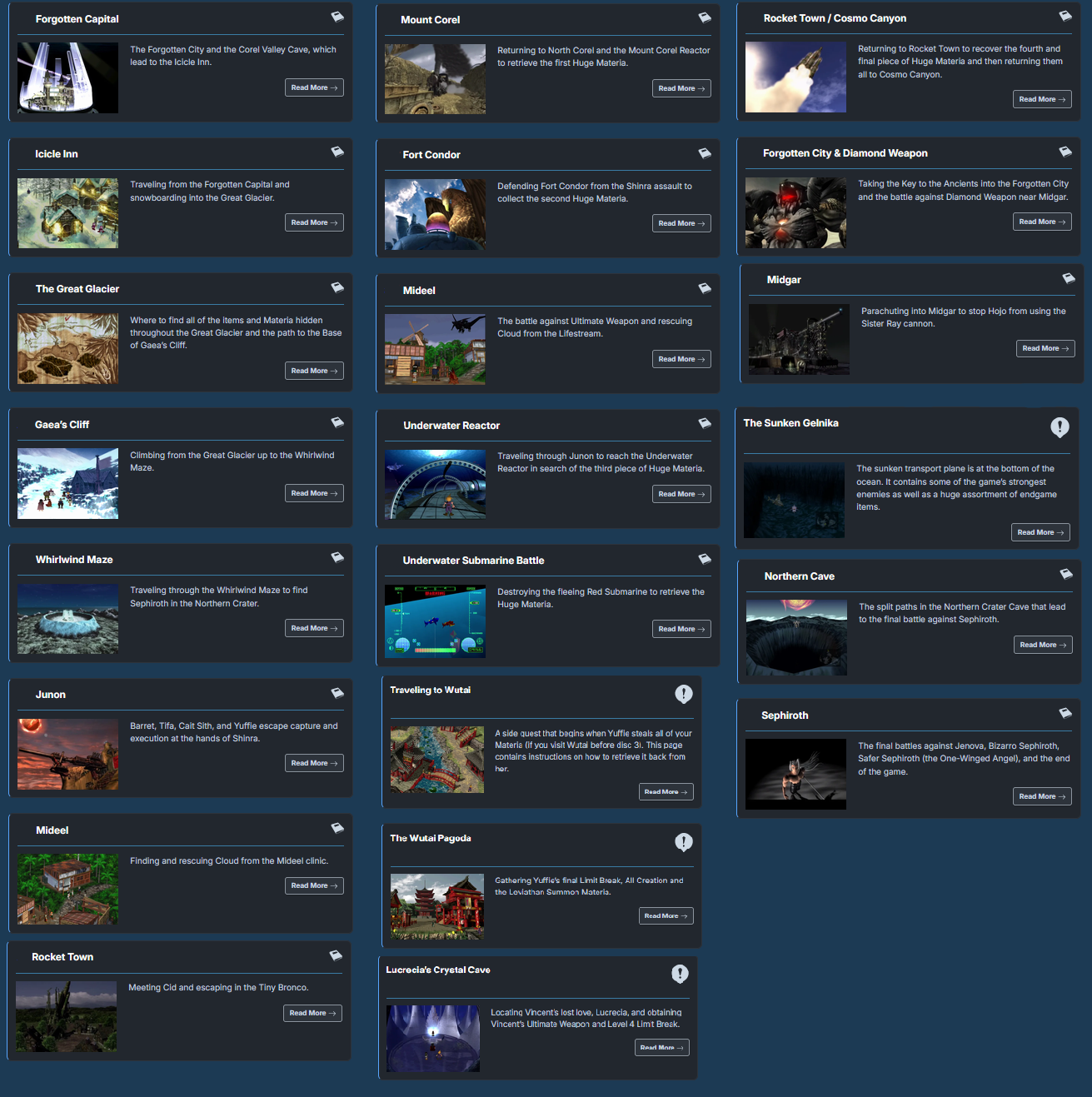
Task: Click the Underwater Submarine Battle thumbnail
Action: (x=435, y=621)
